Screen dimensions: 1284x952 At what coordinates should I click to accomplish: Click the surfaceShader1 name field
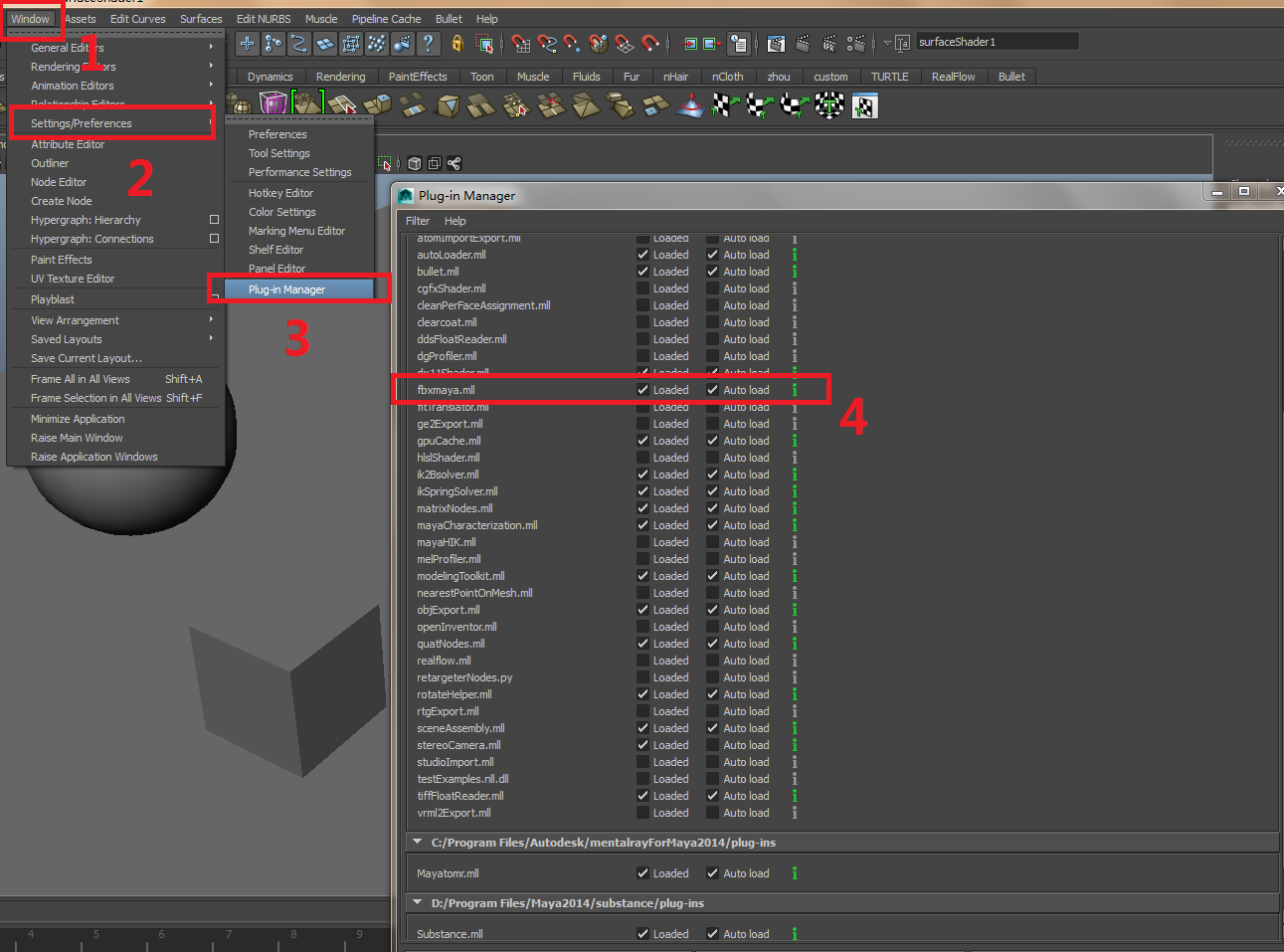[997, 42]
